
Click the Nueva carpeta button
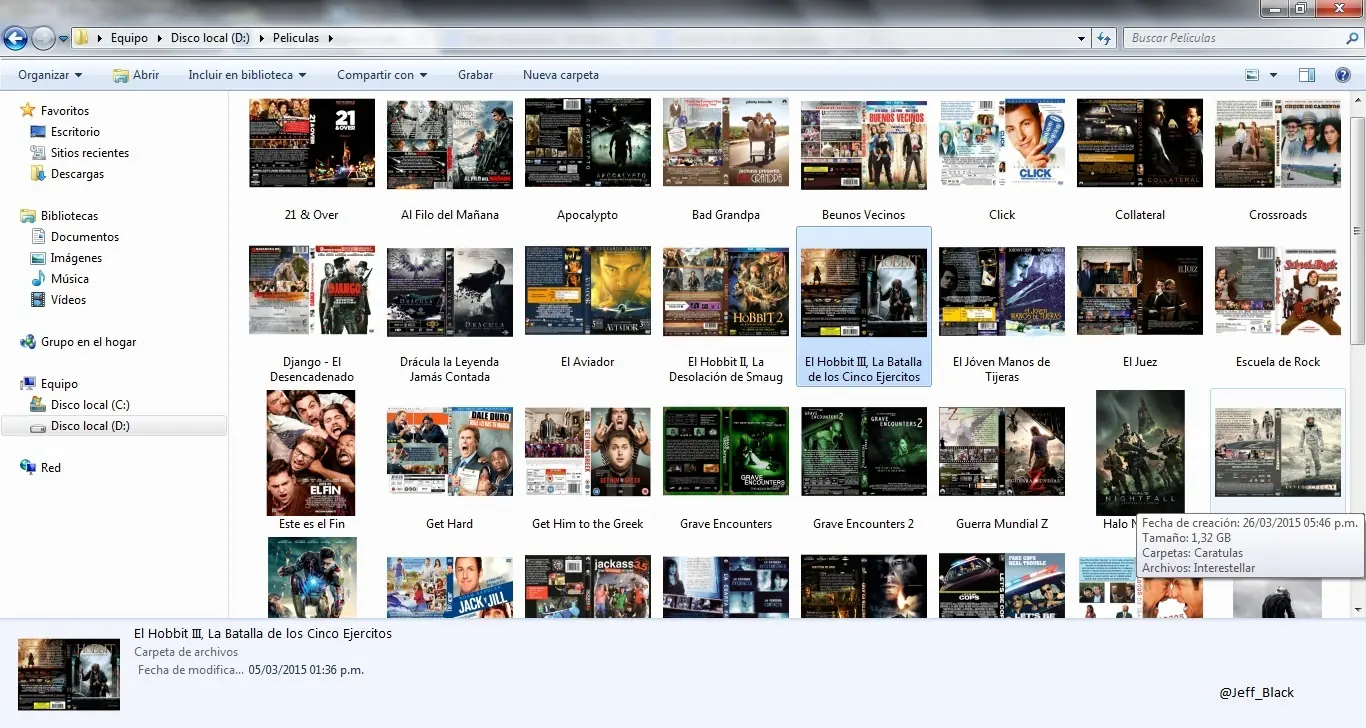click(x=561, y=75)
